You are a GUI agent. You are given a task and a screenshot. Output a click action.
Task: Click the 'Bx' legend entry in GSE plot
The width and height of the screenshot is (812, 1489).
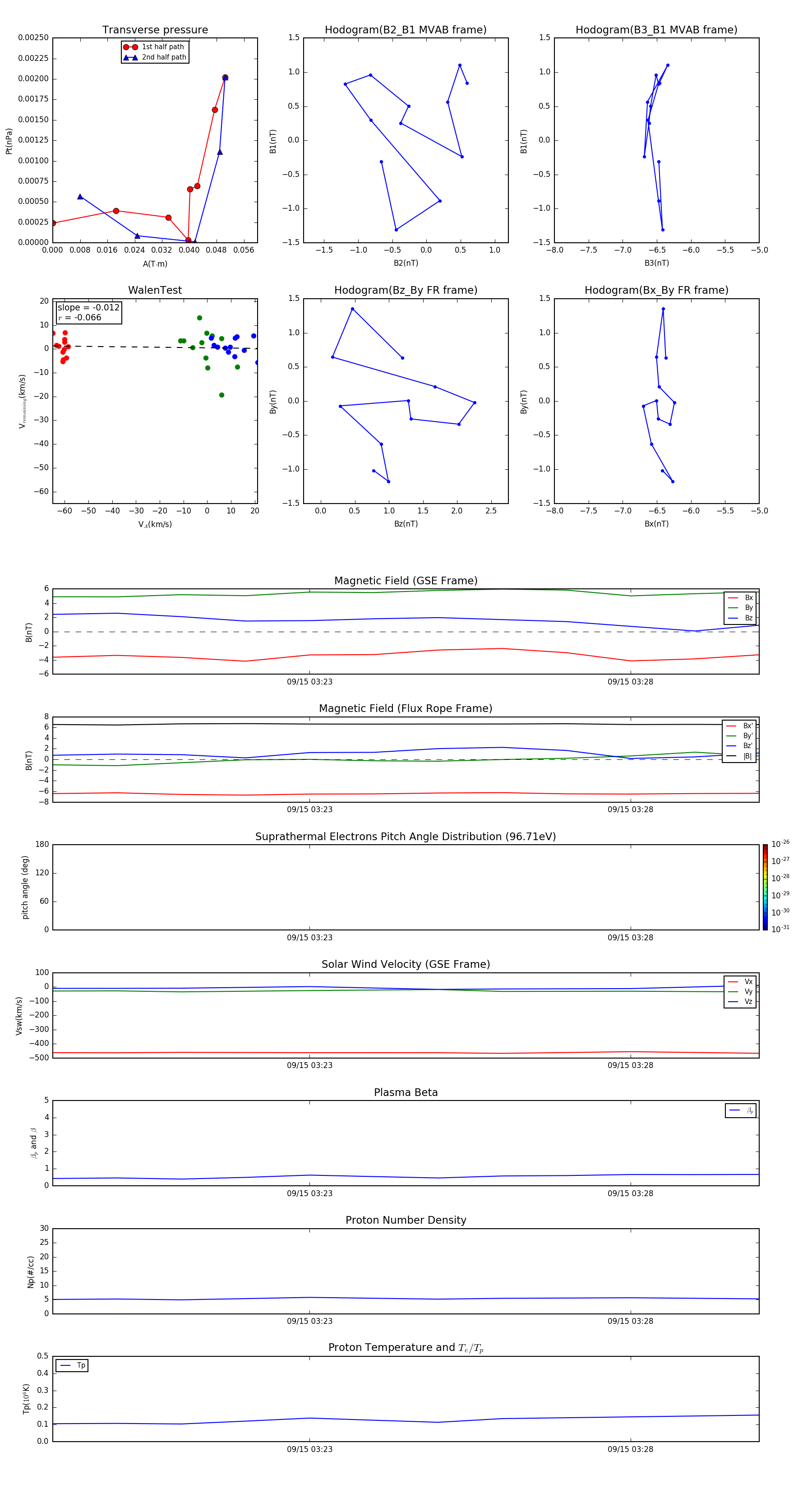coord(740,598)
